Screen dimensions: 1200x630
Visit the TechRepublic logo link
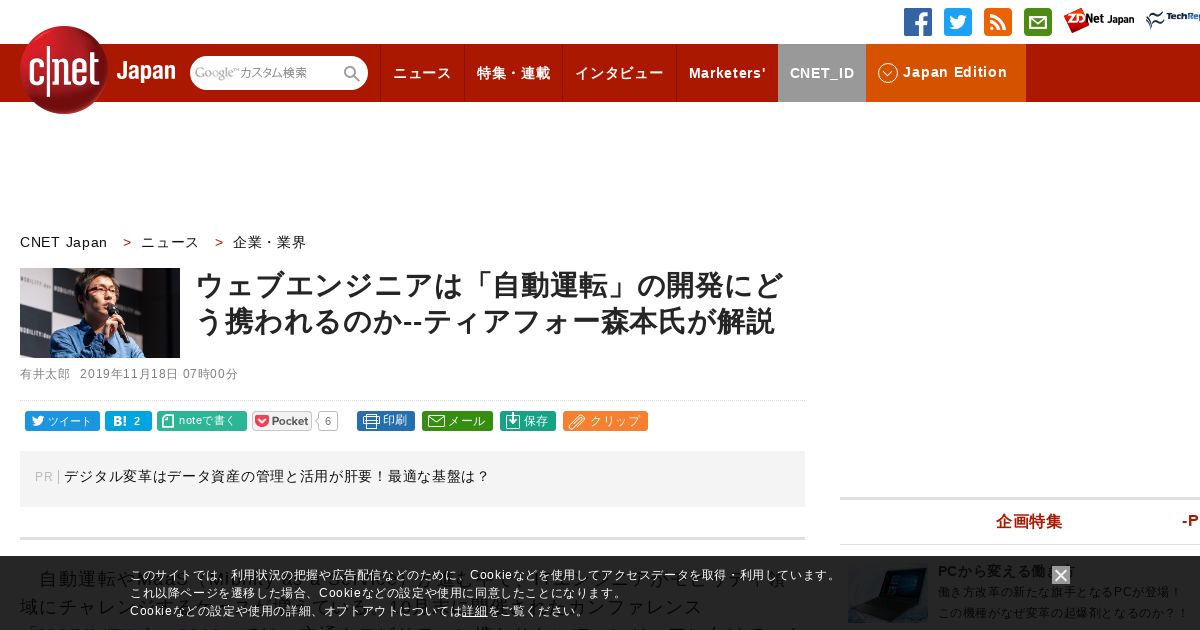pyautogui.click(x=1173, y=19)
